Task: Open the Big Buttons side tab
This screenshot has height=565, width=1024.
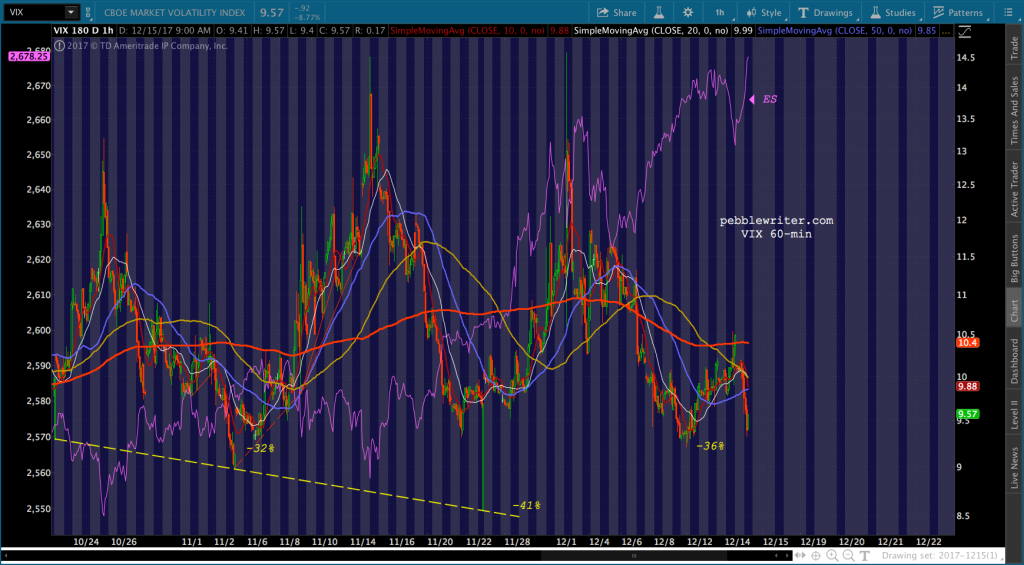Action: click(1014, 257)
